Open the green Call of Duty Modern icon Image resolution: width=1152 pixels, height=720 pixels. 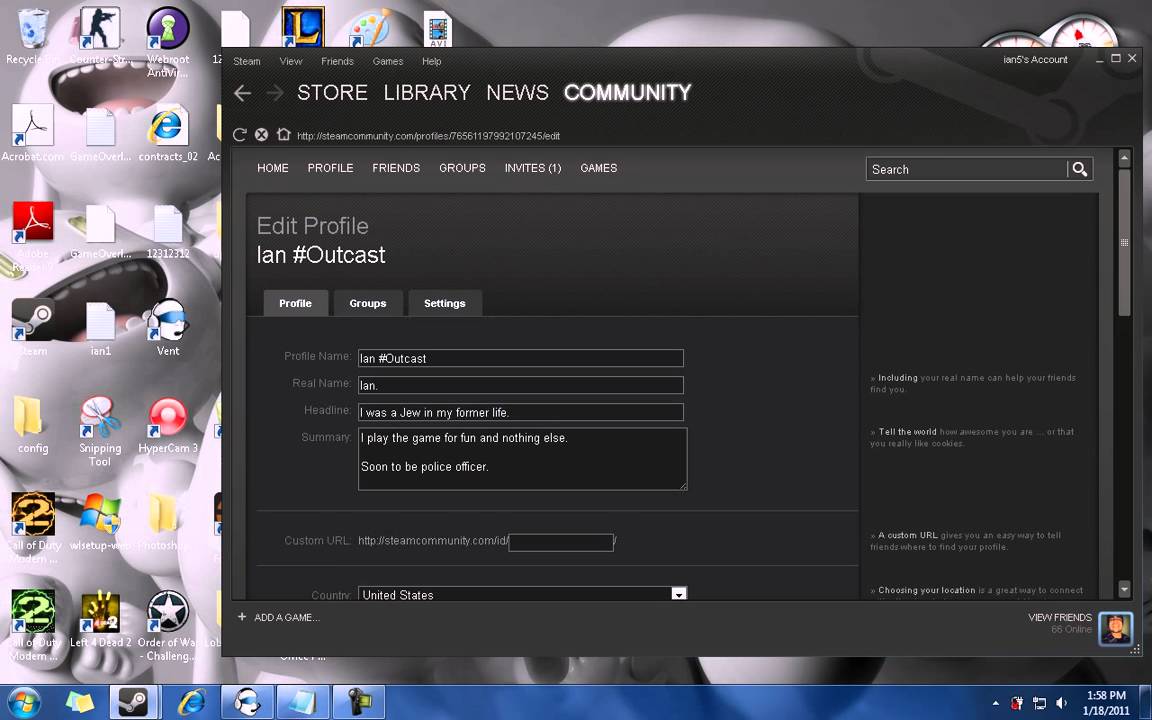(x=32, y=625)
